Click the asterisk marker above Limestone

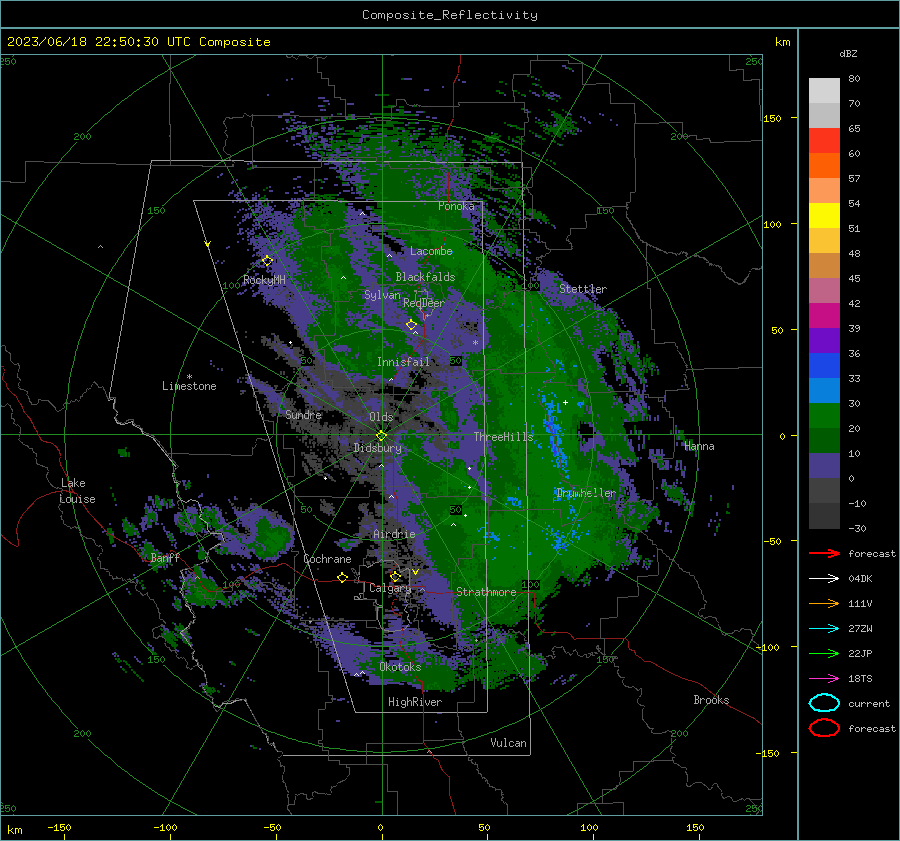(x=189, y=377)
